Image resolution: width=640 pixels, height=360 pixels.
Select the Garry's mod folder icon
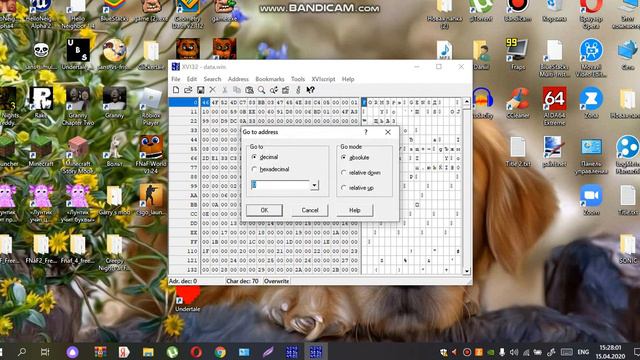pyautogui.click(x=114, y=200)
